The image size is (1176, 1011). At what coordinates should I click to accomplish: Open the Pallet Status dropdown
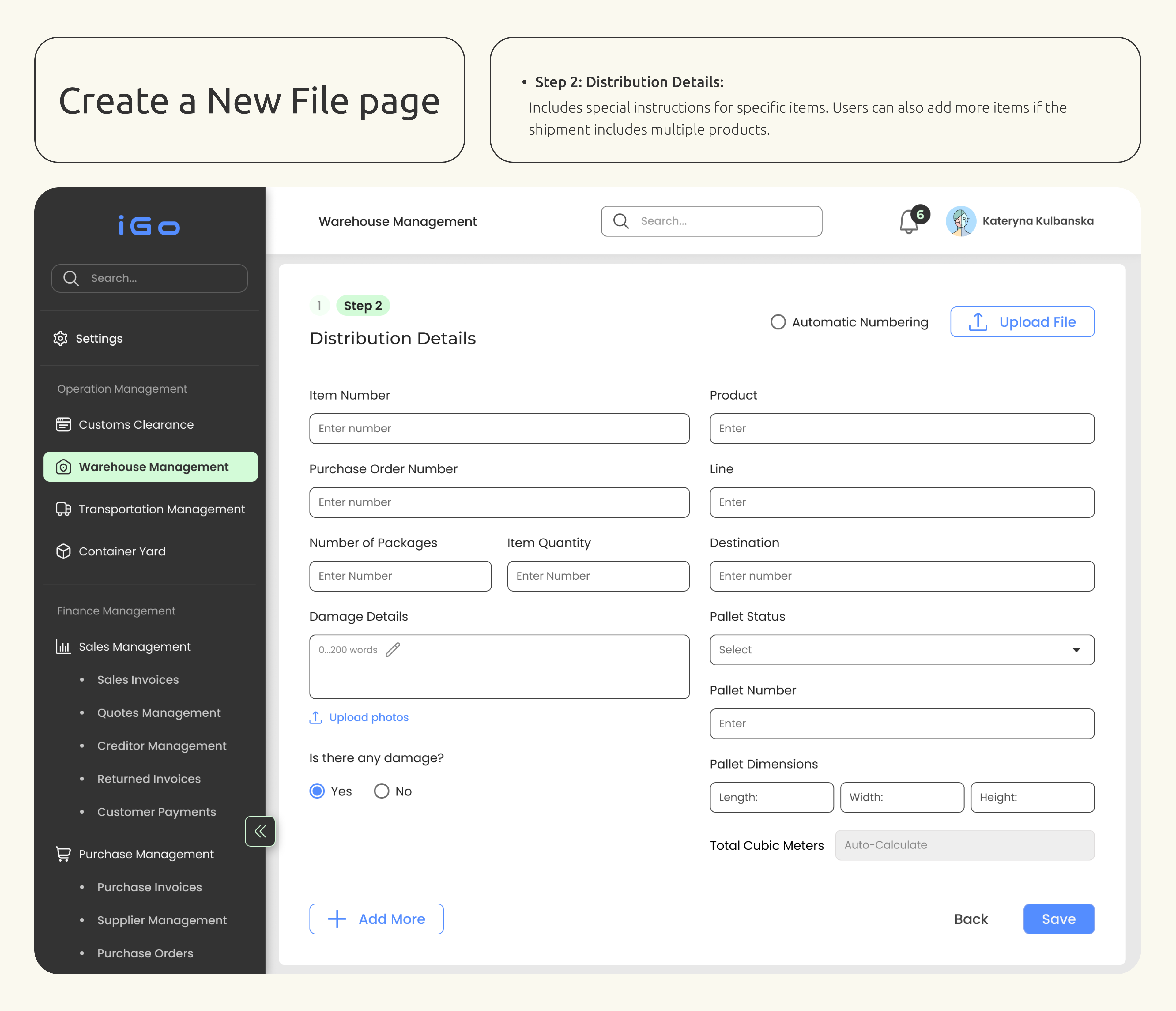pos(901,650)
